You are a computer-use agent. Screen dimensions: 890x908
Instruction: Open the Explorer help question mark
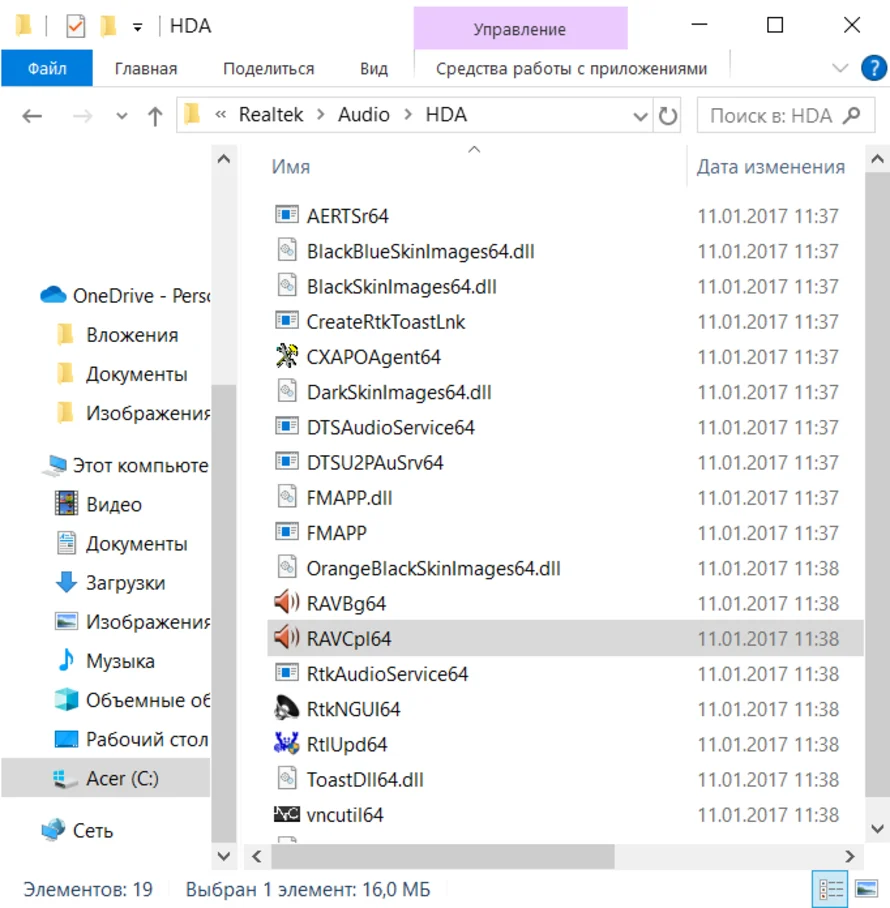point(874,68)
